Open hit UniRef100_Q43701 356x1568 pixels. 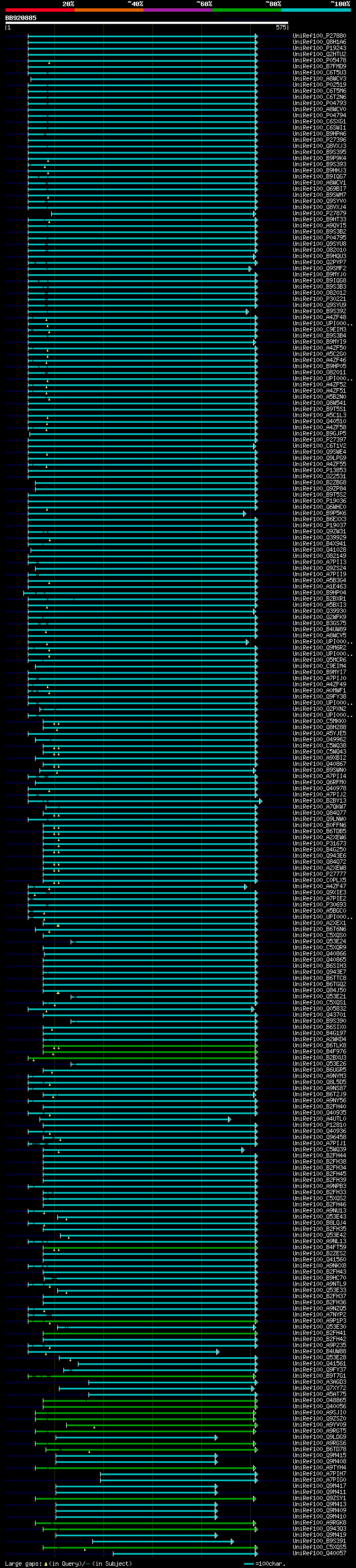tap(319, 1015)
